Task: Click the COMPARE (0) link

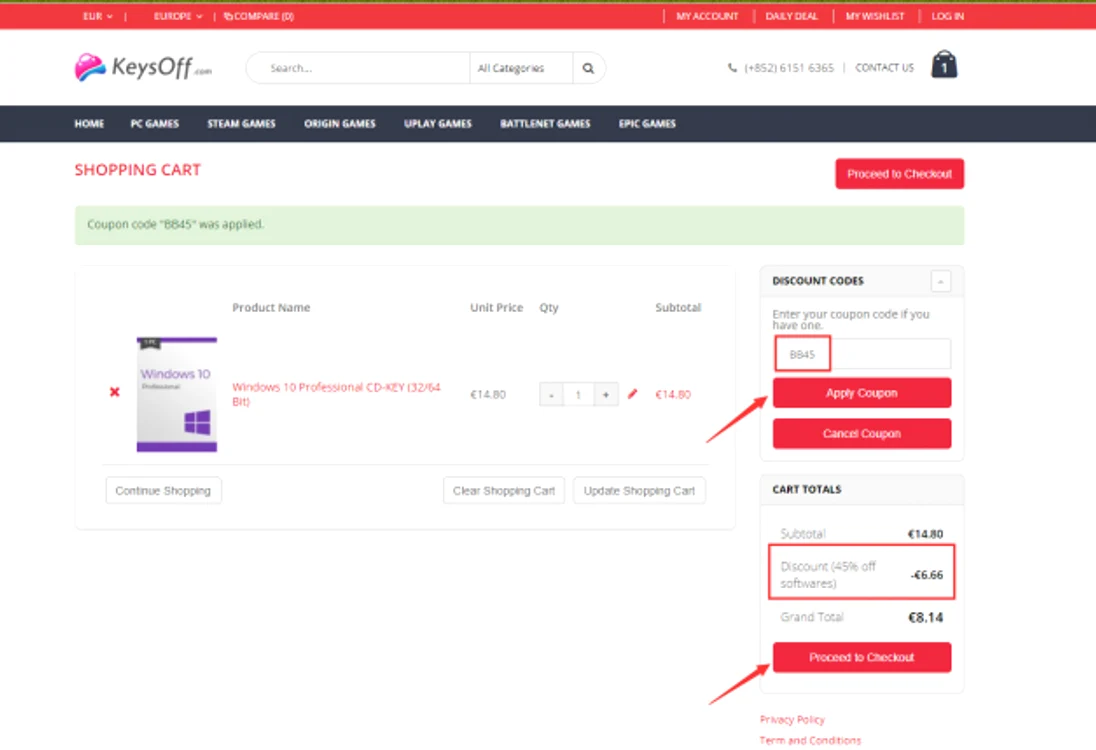Action: (x=259, y=16)
